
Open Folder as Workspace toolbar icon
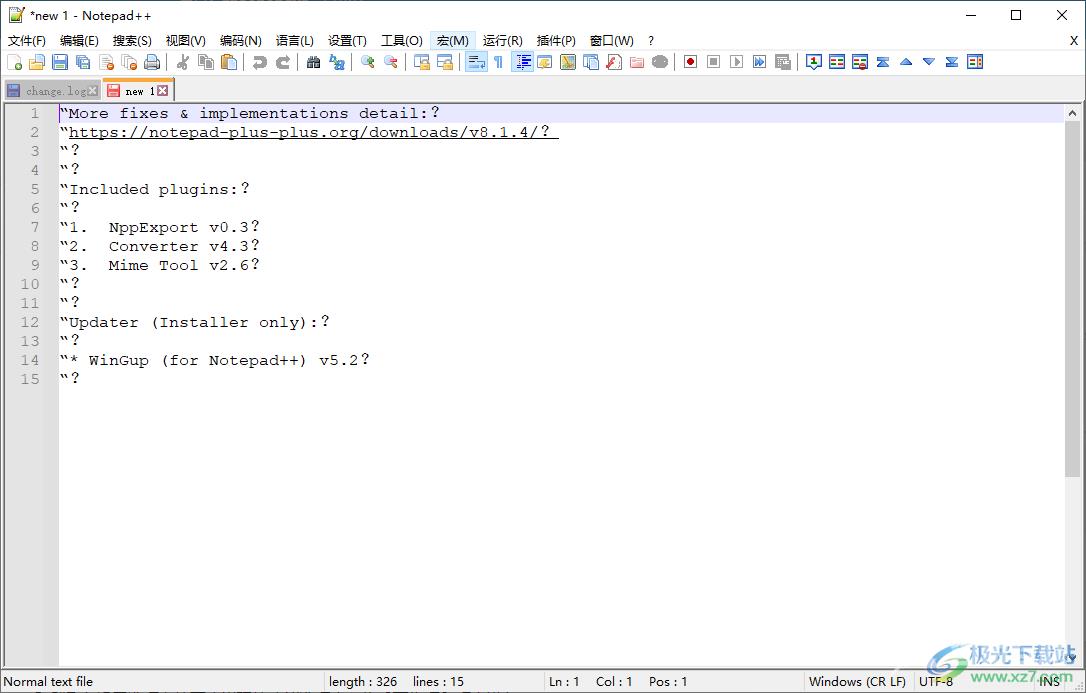pyautogui.click(x=637, y=62)
